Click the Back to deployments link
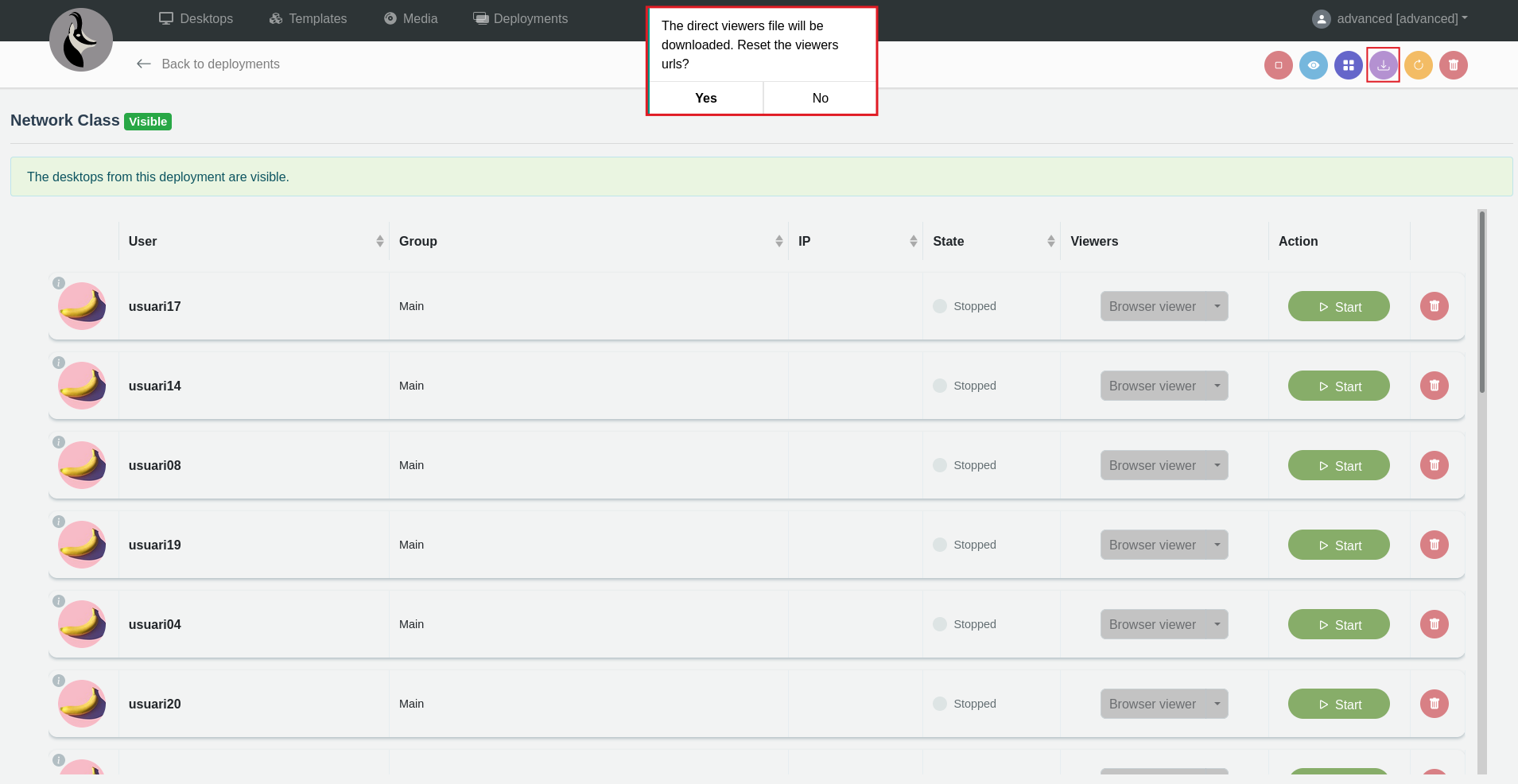1518x784 pixels. click(208, 64)
